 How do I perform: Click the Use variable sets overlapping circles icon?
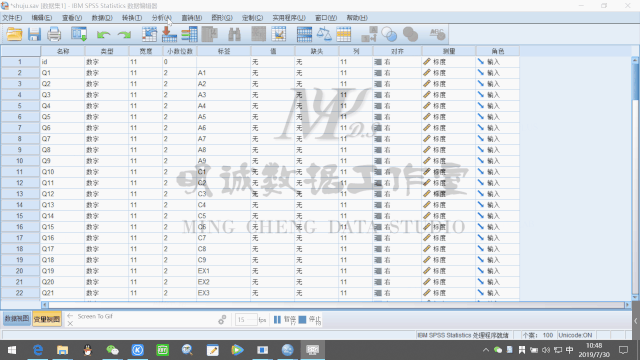click(389, 34)
